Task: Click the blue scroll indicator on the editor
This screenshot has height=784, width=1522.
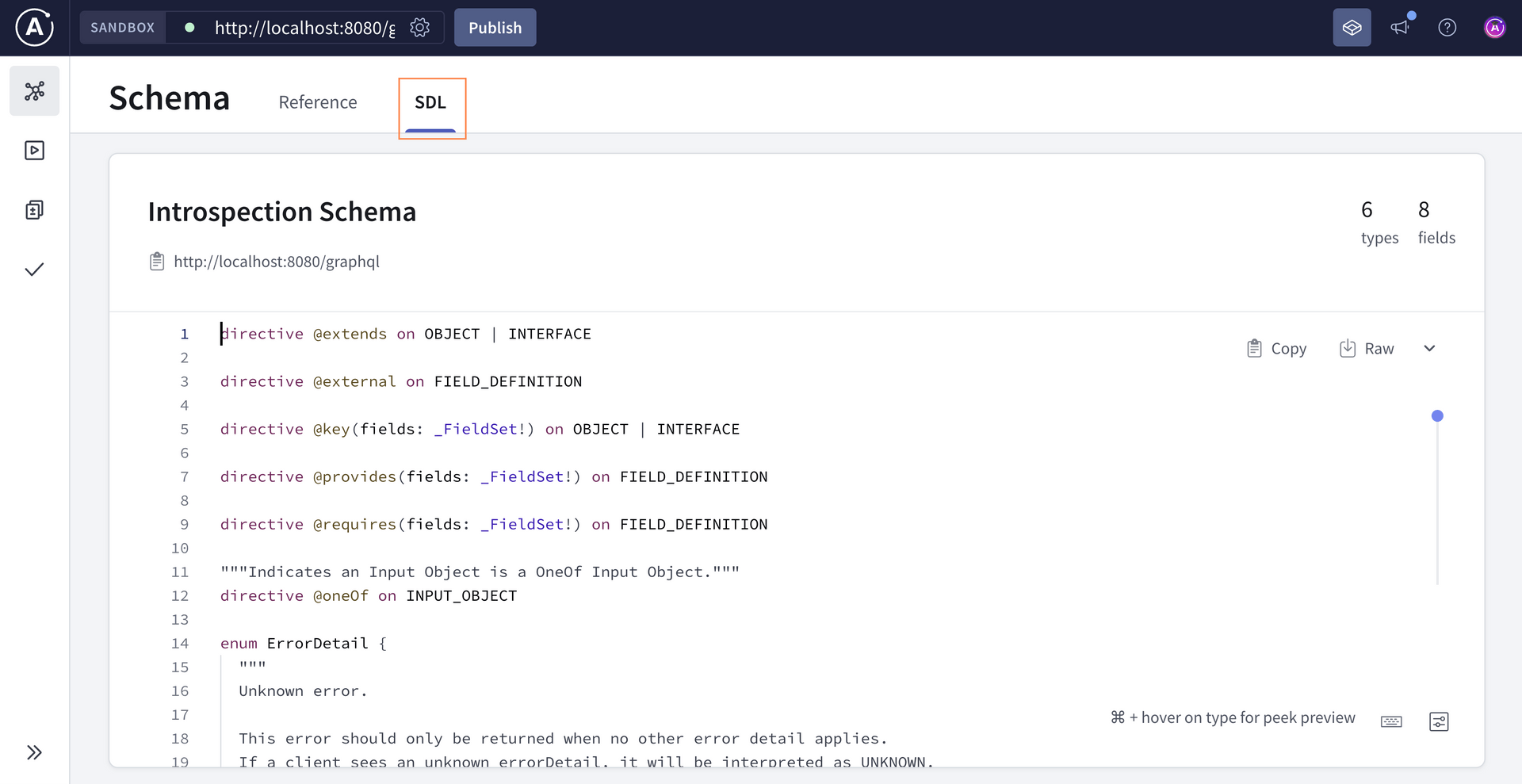Action: 1439,415
